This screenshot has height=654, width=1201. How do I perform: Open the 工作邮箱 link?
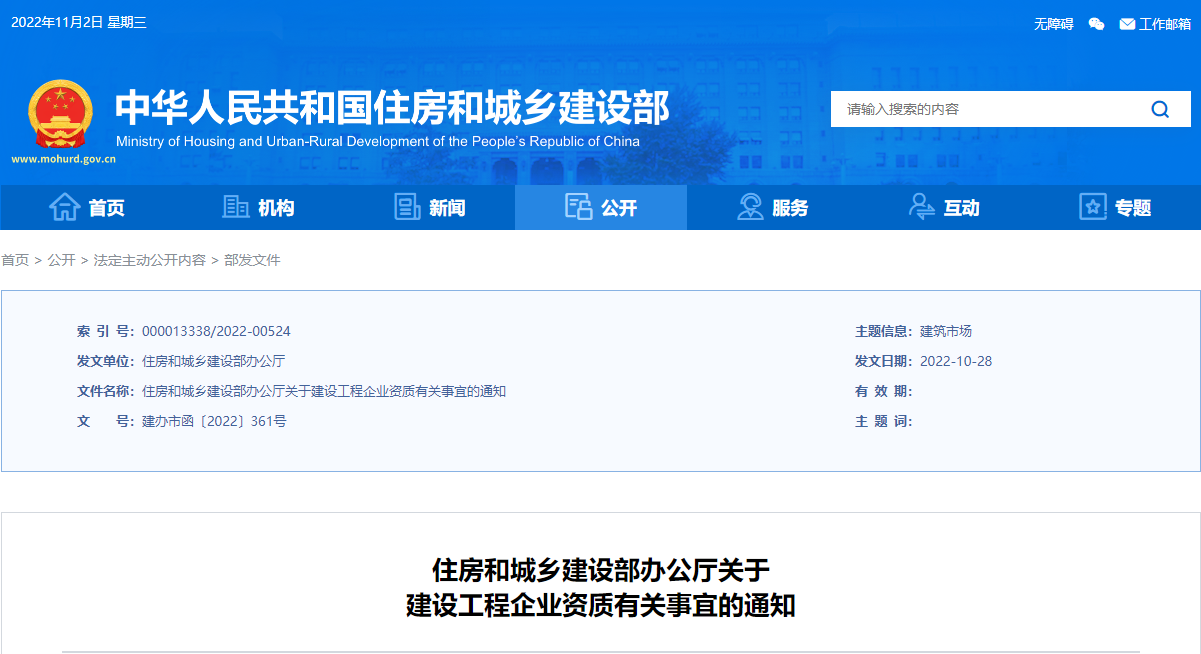coord(1165,24)
